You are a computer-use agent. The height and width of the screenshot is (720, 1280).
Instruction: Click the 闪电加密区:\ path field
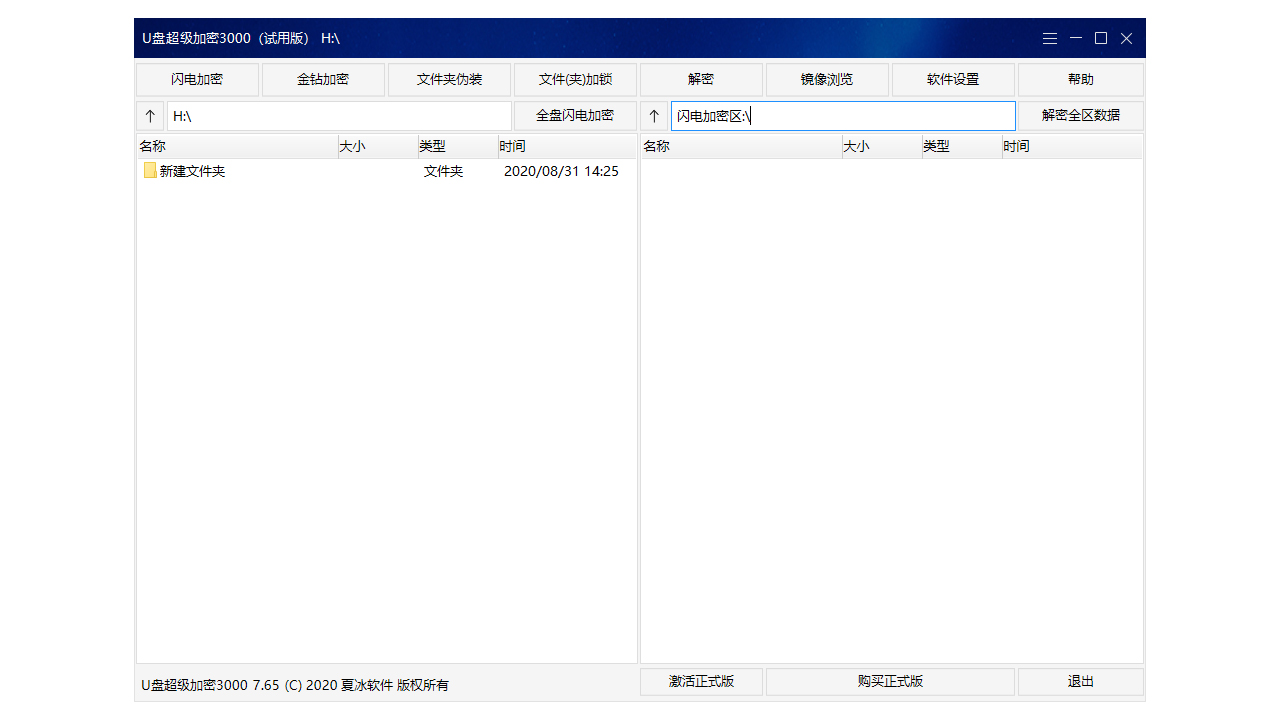(x=843, y=116)
